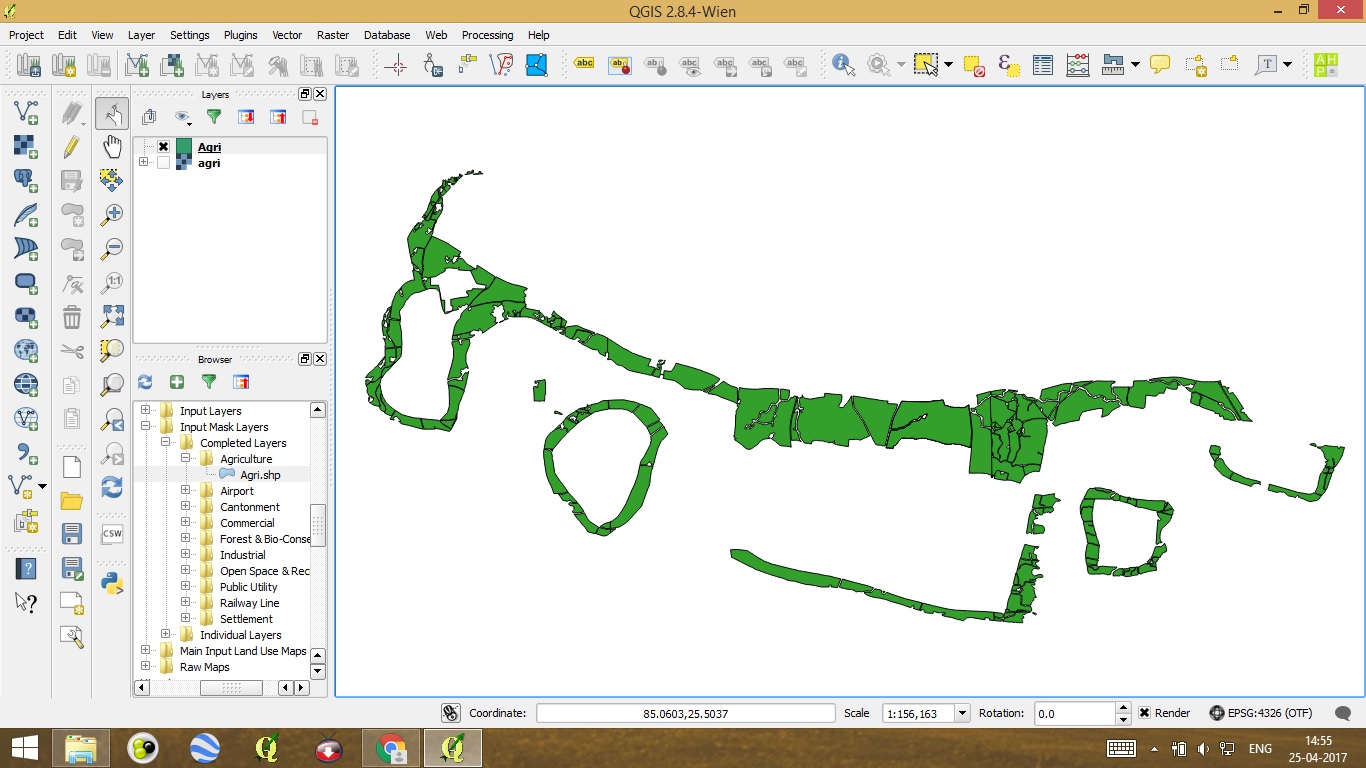
Task: Open the Attribute Table
Action: 1043,65
